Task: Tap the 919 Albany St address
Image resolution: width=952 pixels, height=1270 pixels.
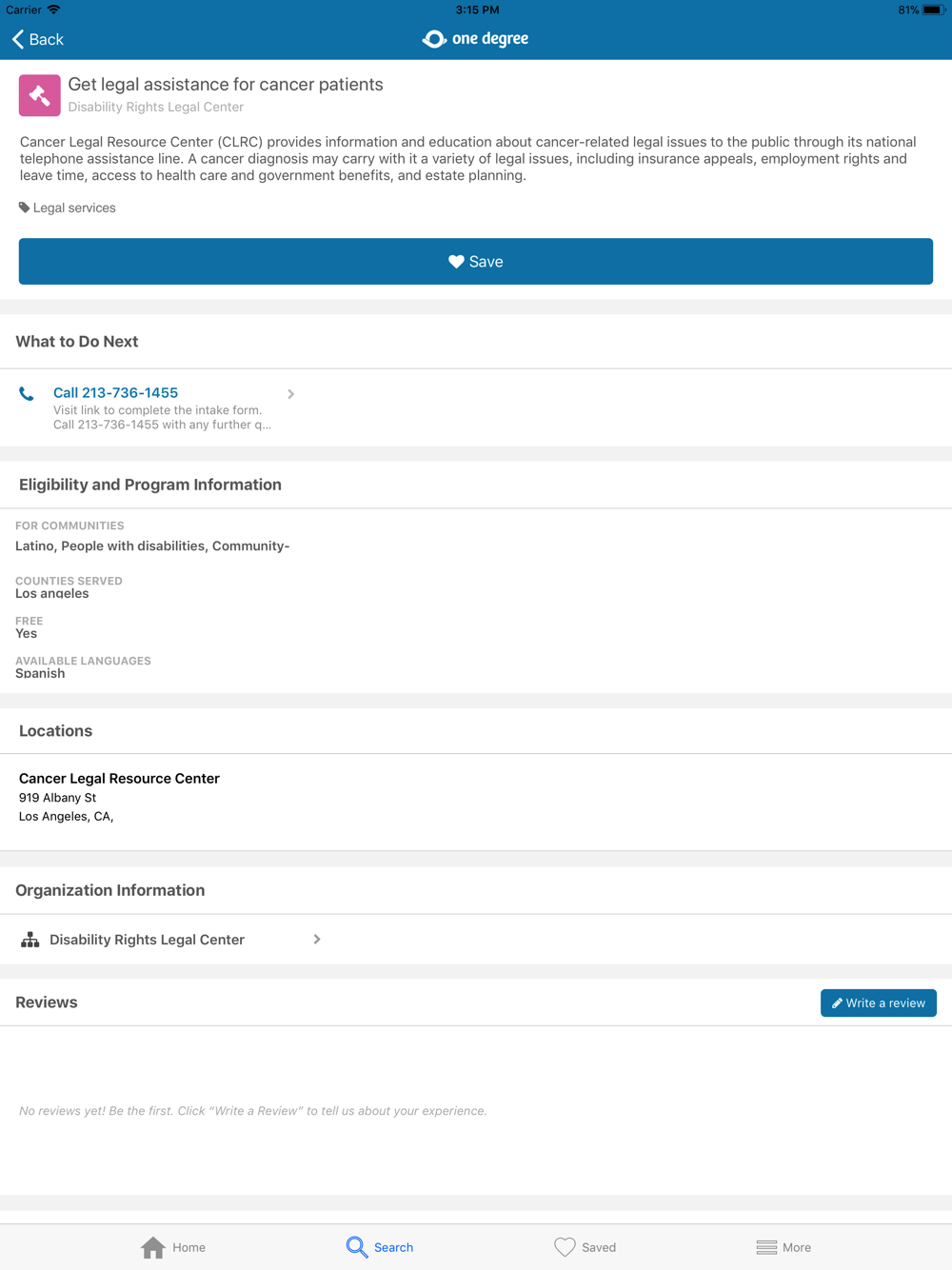Action: (x=58, y=798)
